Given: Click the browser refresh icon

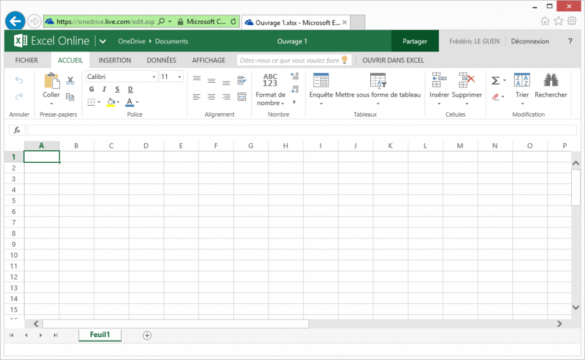Looking at the screenshot, I should coord(233,22).
